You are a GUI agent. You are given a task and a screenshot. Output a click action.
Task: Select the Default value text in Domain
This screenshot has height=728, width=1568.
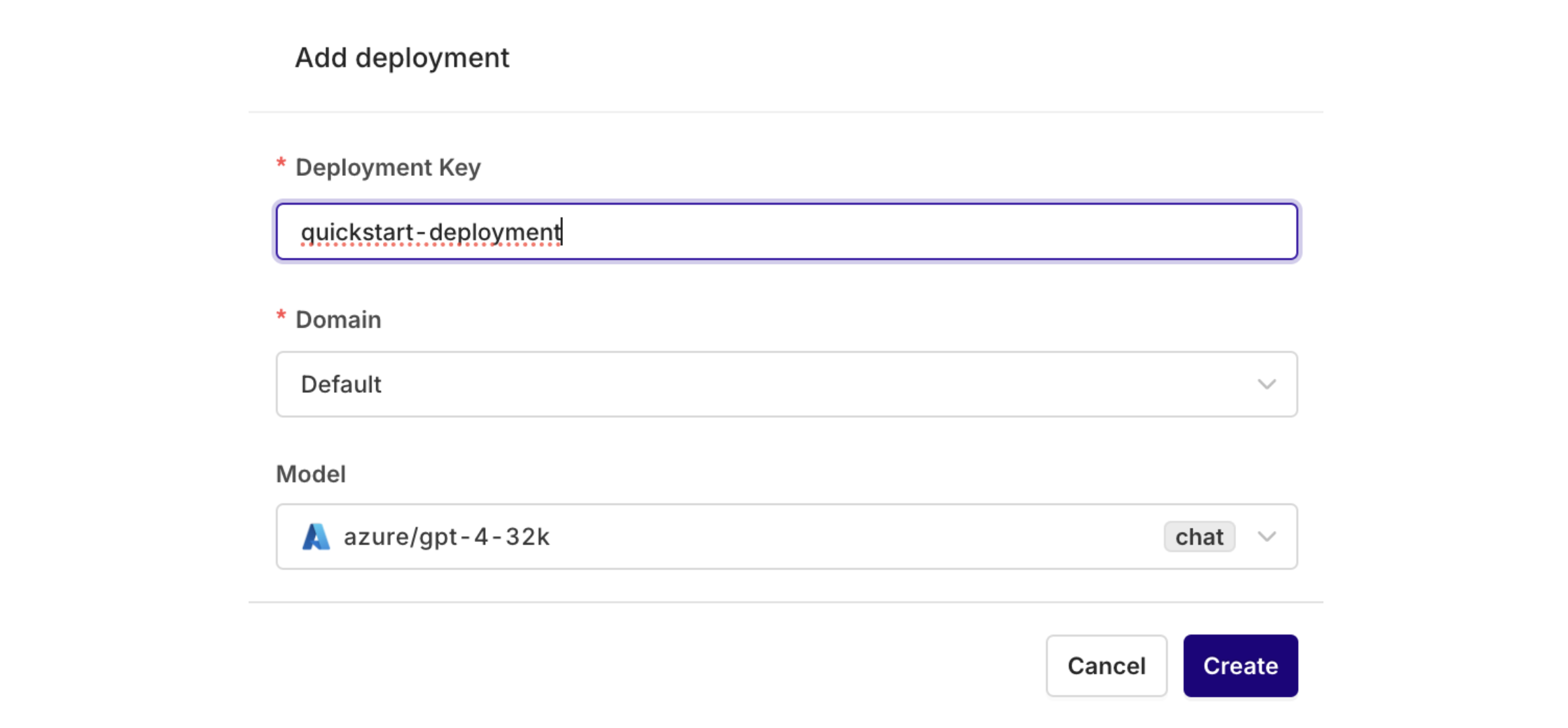coord(341,384)
